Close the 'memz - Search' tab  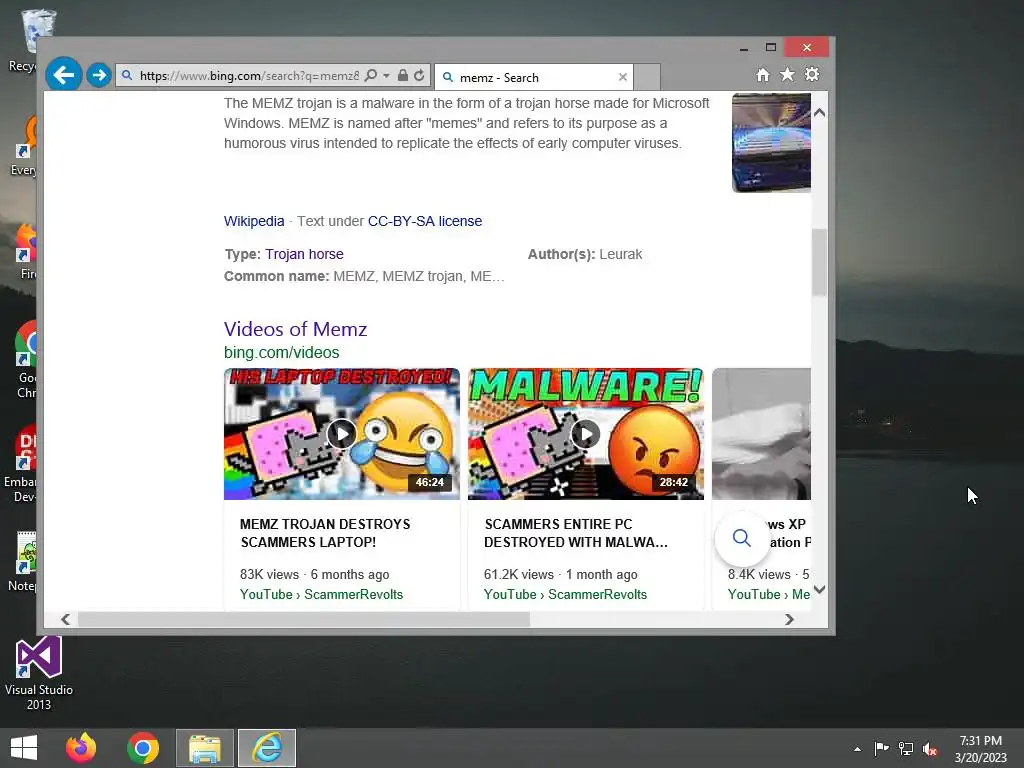coord(622,77)
